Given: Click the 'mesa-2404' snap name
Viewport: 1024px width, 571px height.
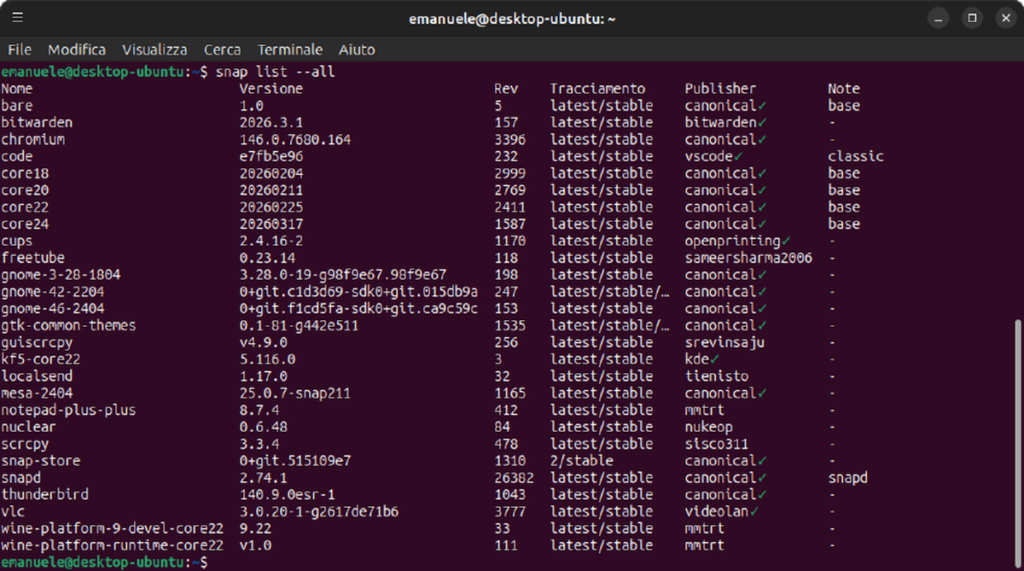Looking at the screenshot, I should point(37,393).
